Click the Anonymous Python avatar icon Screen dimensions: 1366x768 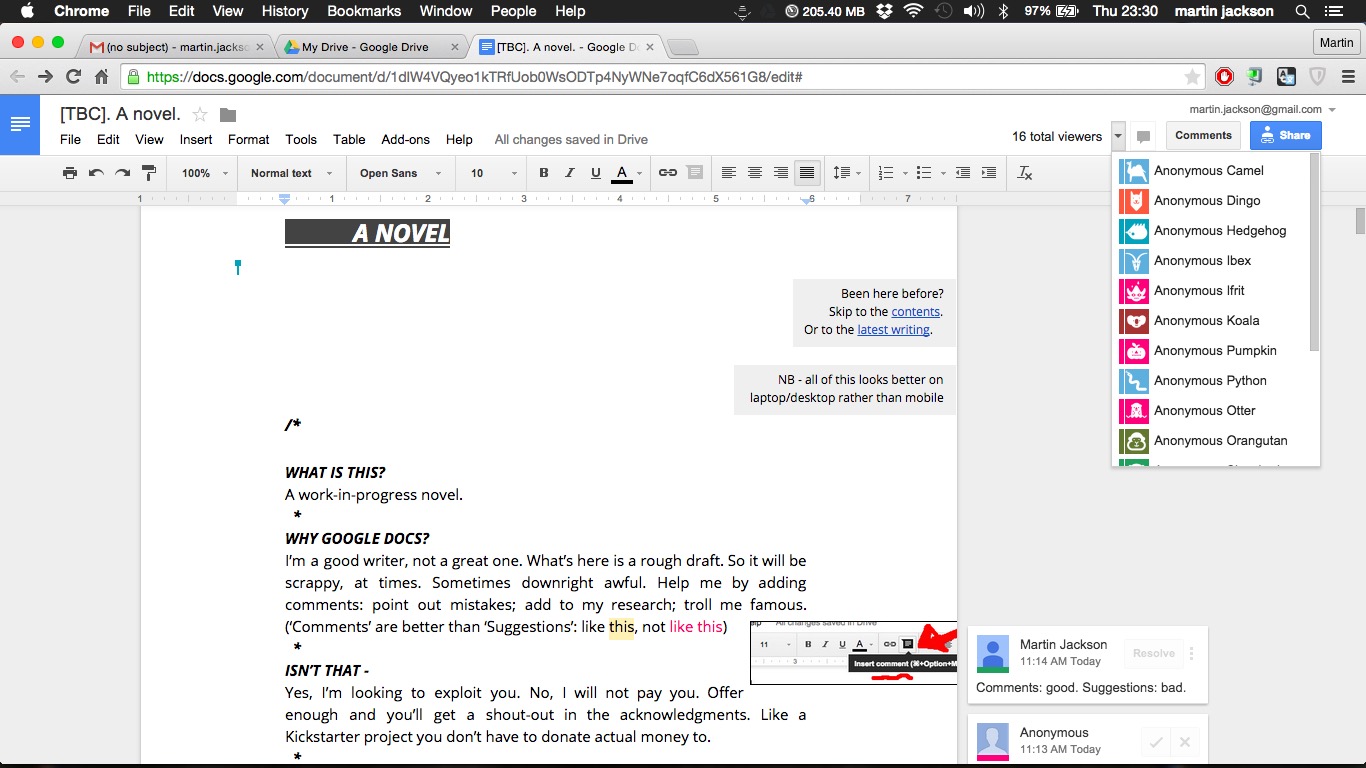point(1134,381)
